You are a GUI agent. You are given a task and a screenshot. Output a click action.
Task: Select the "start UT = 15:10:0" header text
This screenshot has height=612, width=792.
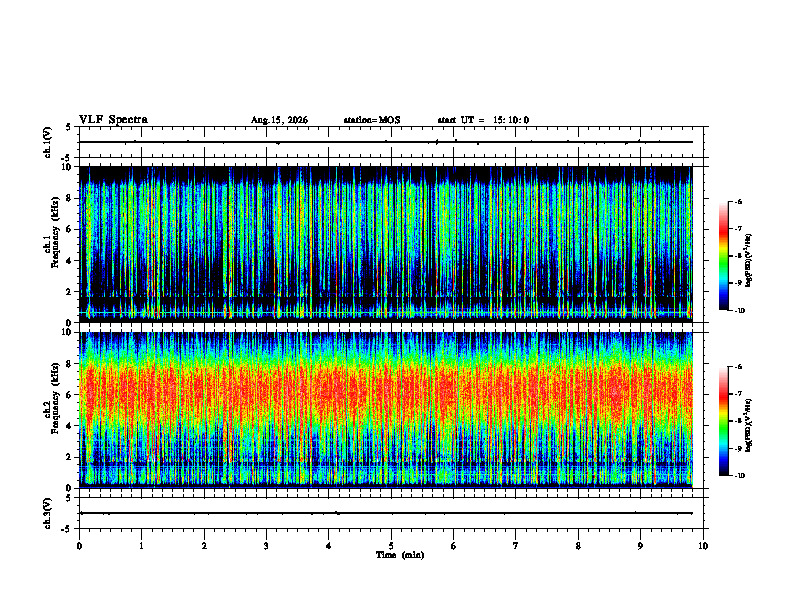(483, 120)
